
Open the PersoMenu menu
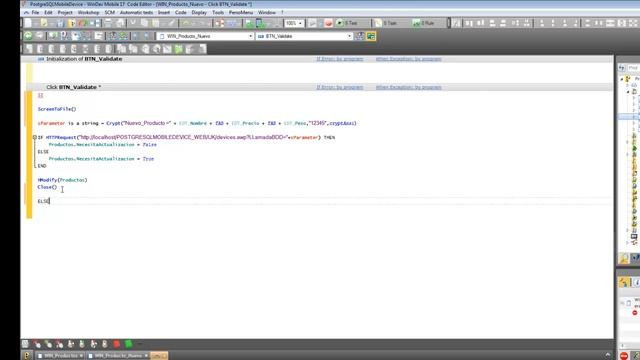coord(241,13)
